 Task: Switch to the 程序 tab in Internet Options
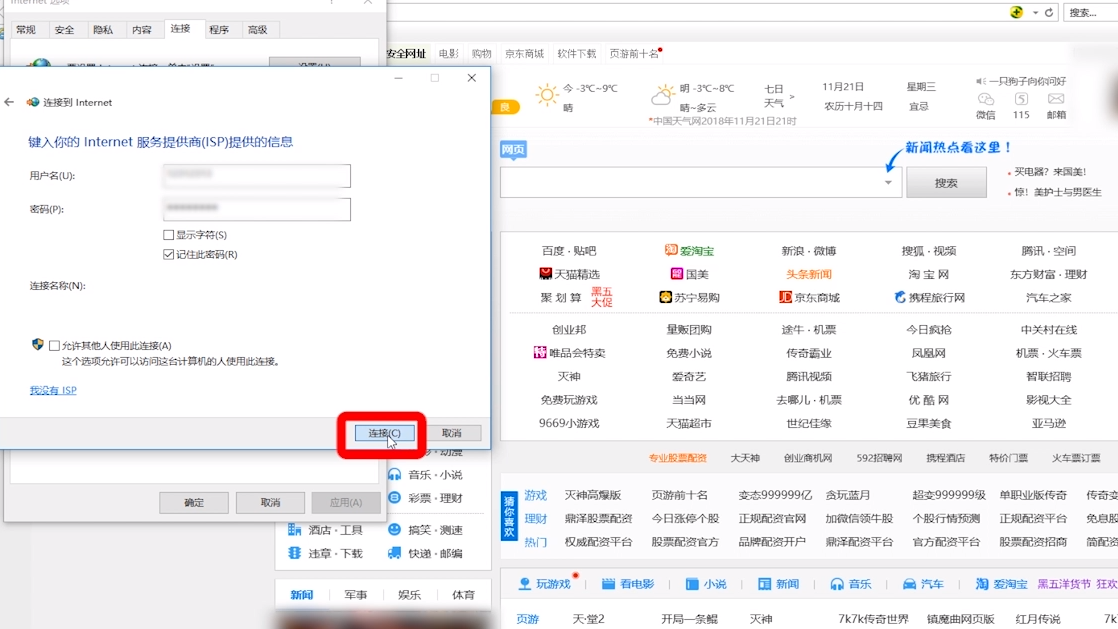pyautogui.click(x=219, y=29)
